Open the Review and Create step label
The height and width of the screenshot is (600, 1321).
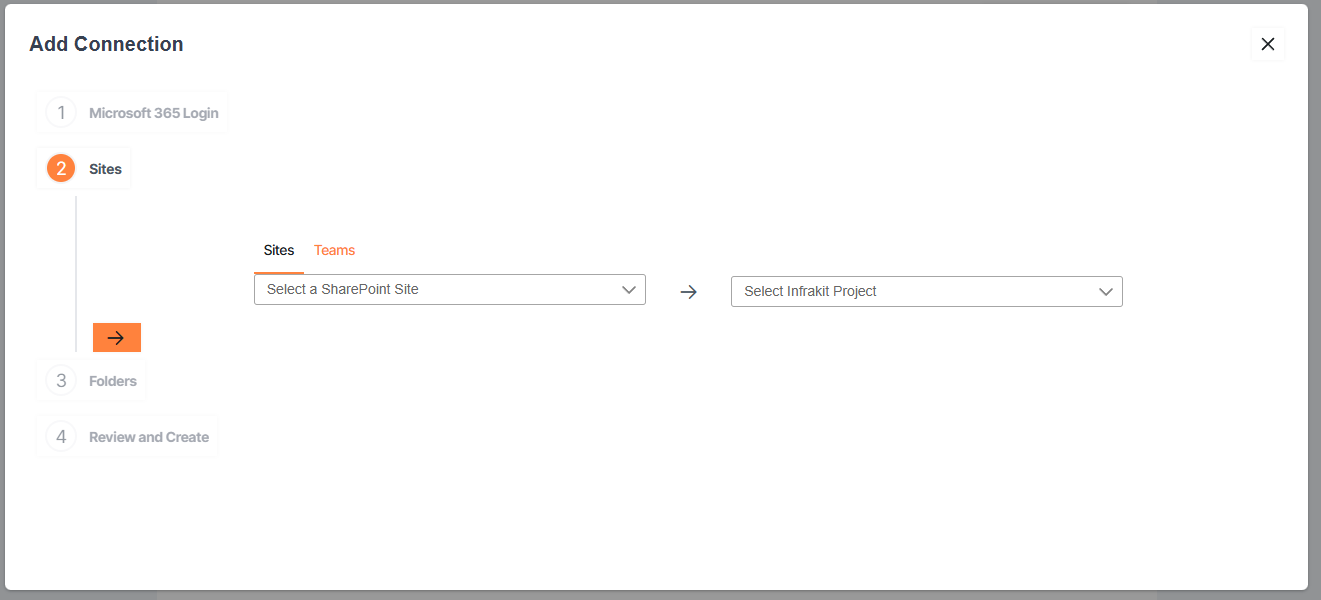click(x=149, y=437)
